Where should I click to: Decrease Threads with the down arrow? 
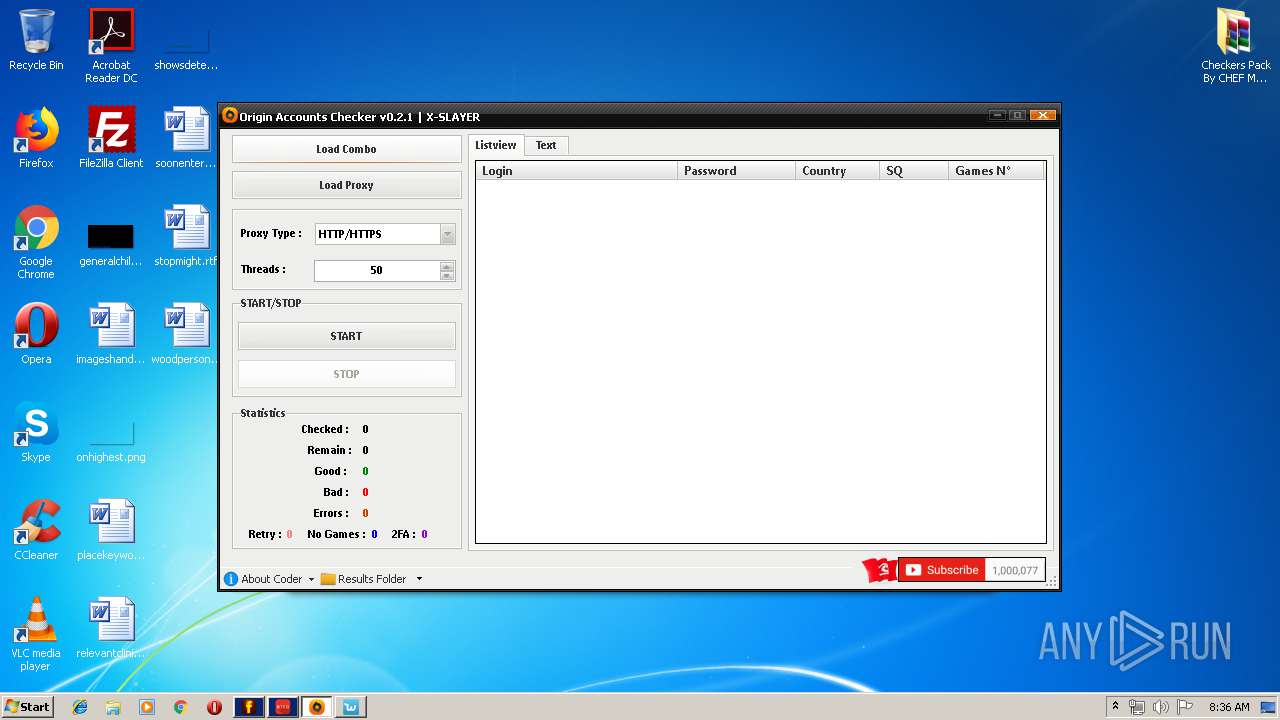tap(447, 275)
